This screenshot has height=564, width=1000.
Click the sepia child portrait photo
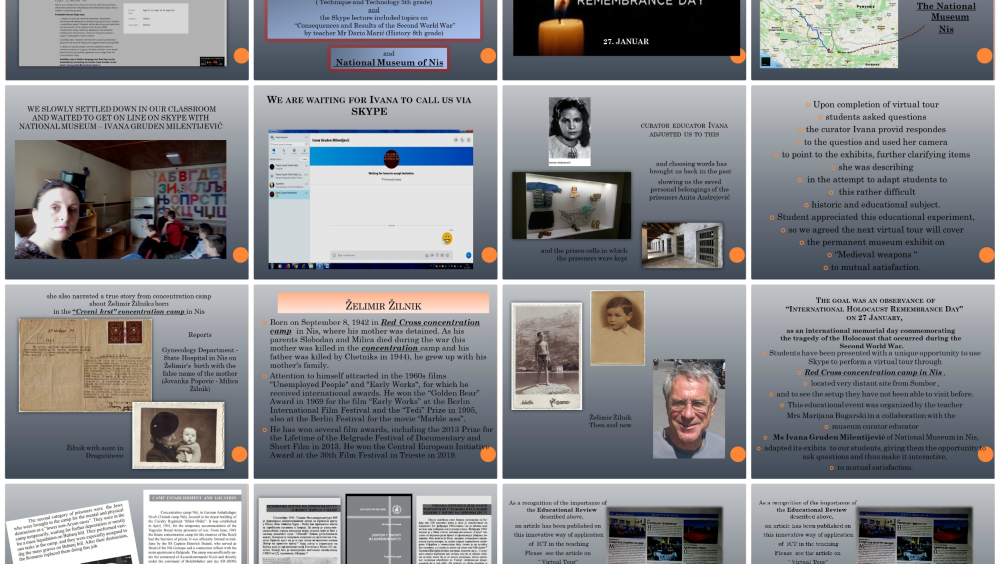click(x=617, y=328)
